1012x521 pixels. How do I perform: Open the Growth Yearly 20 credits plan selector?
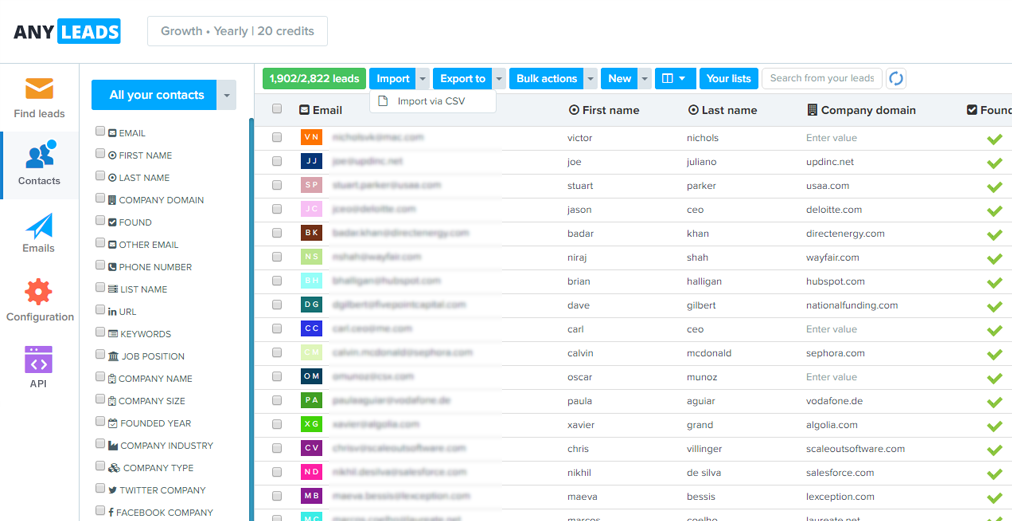tap(237, 31)
